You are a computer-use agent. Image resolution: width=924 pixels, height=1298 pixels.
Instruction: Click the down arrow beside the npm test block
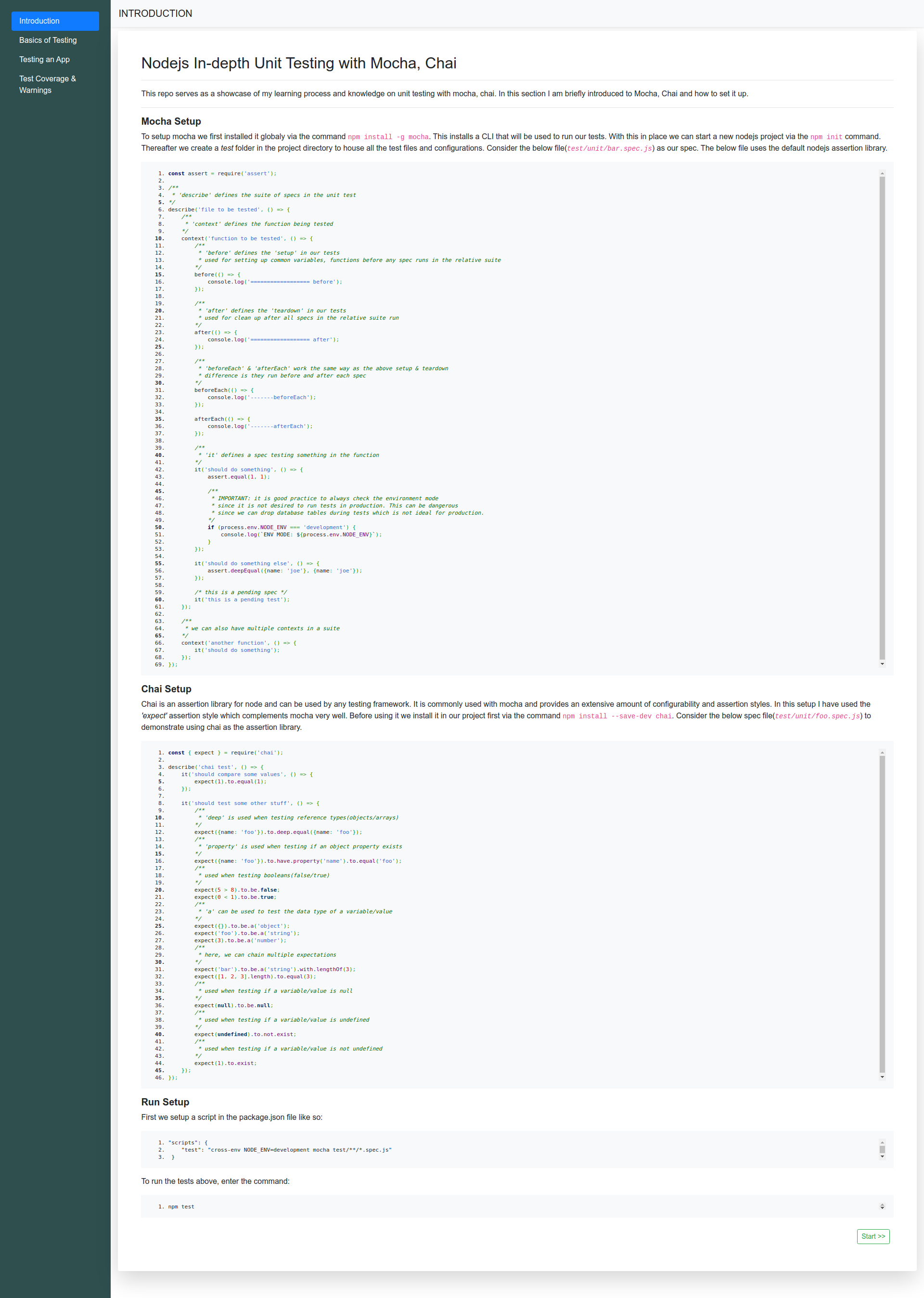(882, 1208)
